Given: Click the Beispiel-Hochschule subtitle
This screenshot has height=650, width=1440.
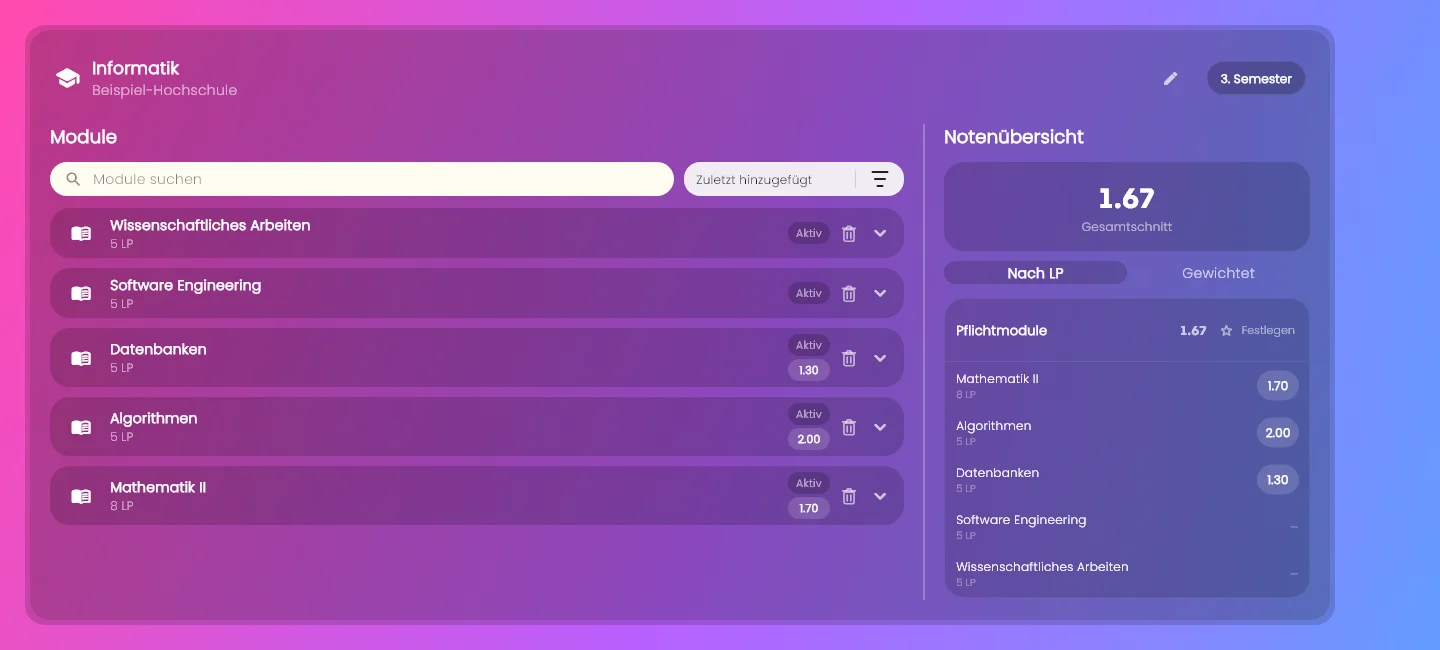Looking at the screenshot, I should pyautogui.click(x=165, y=90).
